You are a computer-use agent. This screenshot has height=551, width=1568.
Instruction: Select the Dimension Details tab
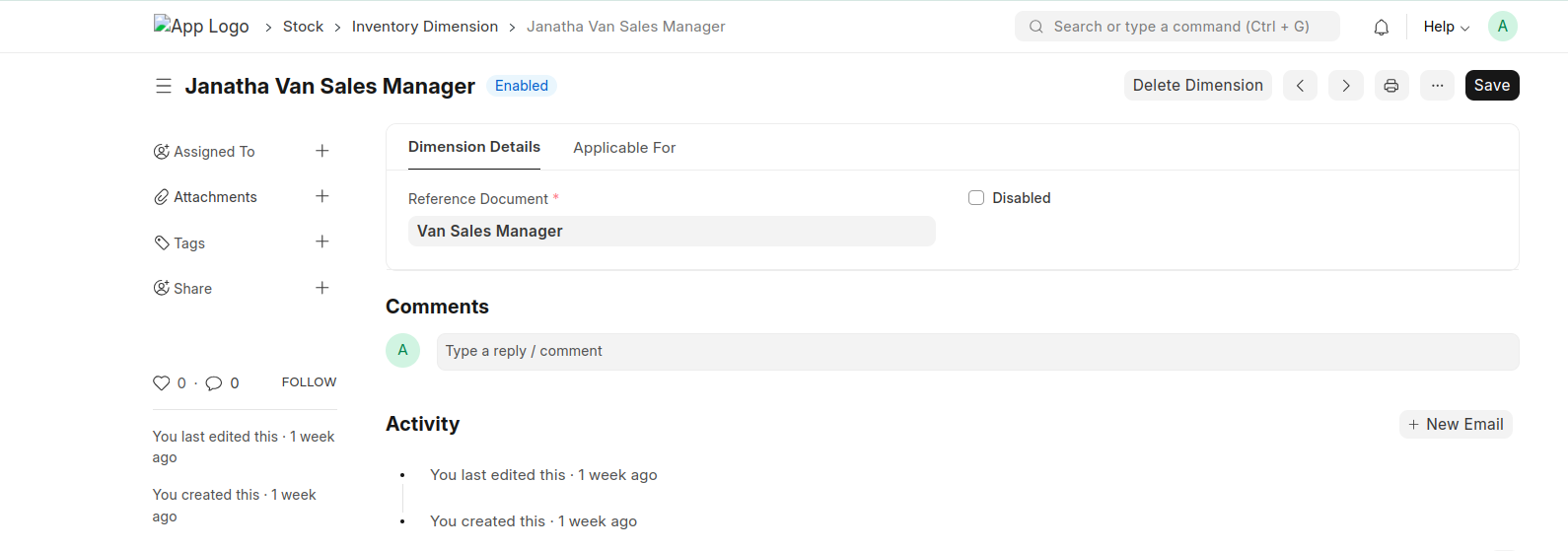pyautogui.click(x=474, y=147)
